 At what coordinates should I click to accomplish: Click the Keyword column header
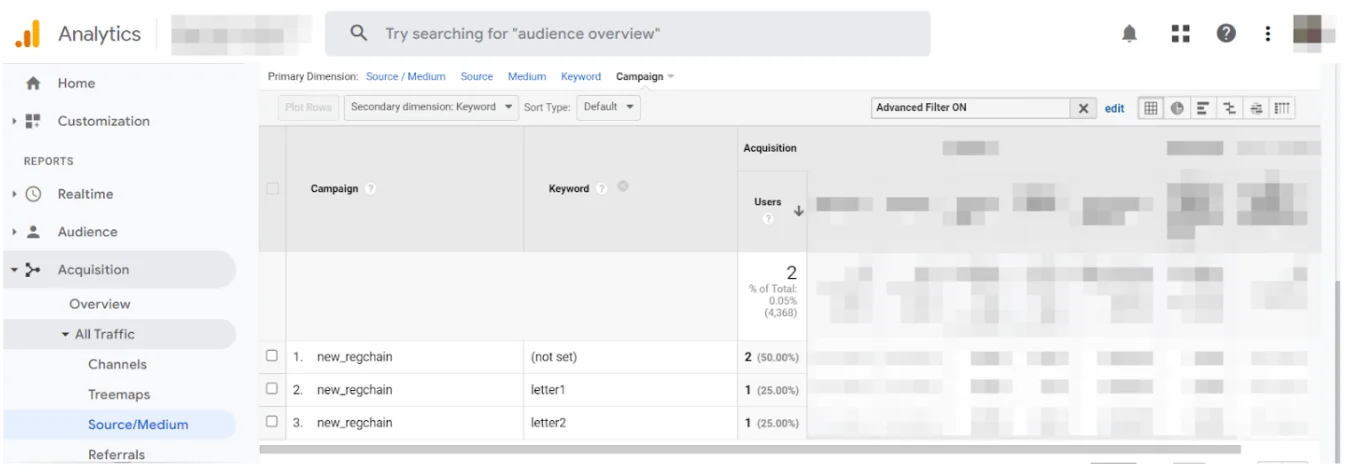tap(569, 189)
